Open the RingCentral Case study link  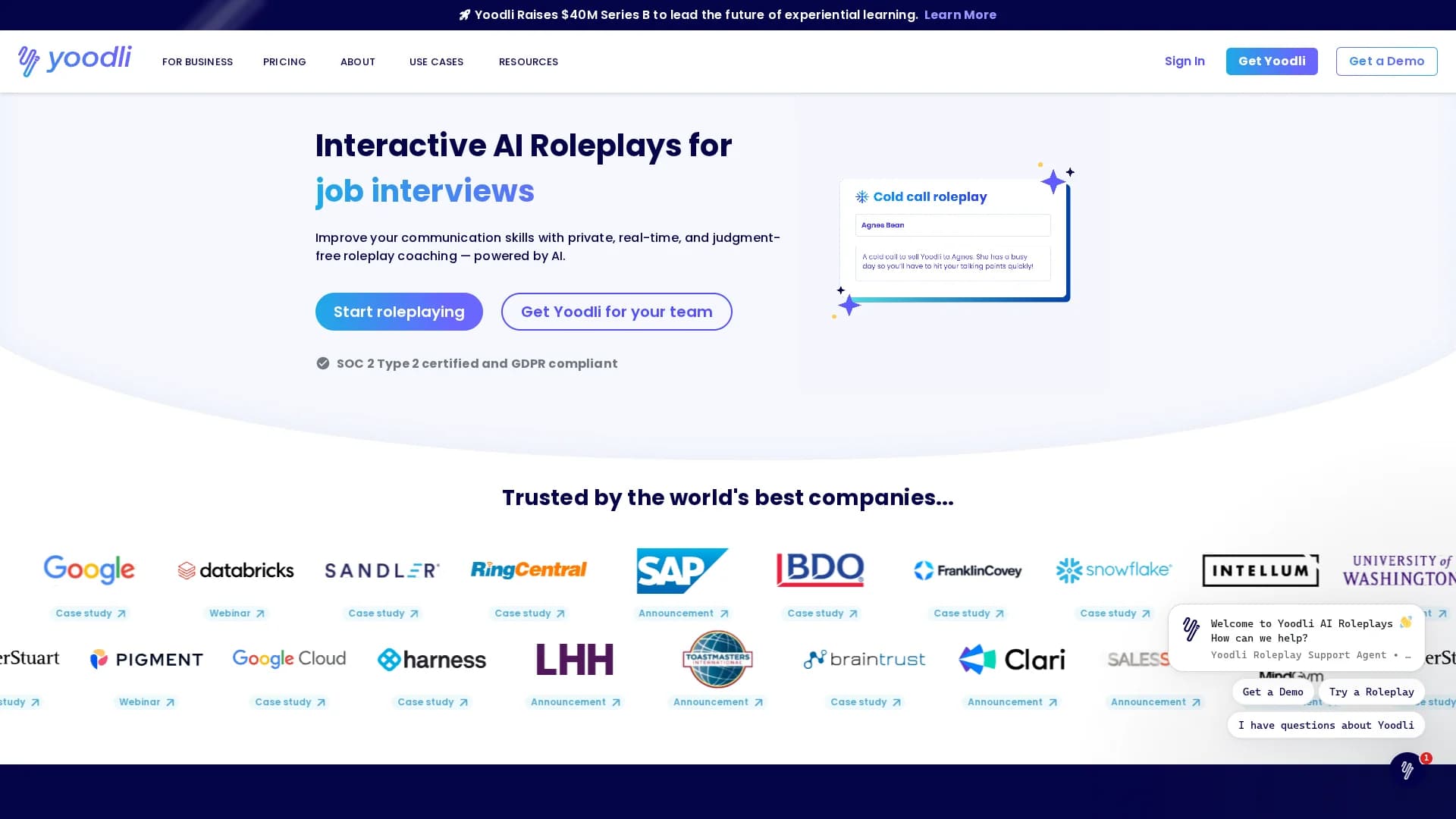click(x=529, y=613)
